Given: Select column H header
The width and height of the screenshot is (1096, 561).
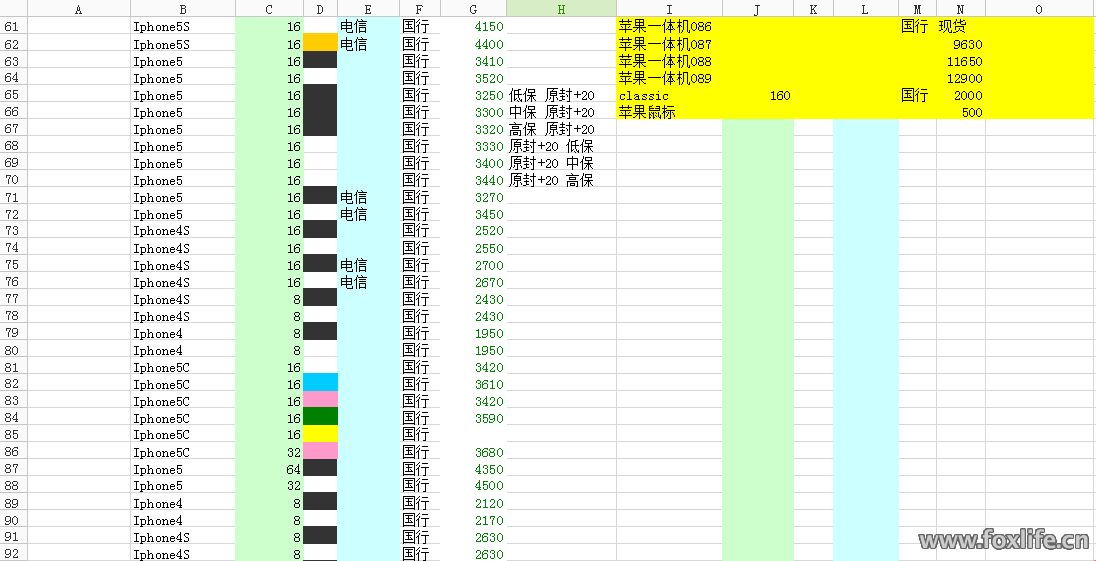Looking at the screenshot, I should (561, 9).
